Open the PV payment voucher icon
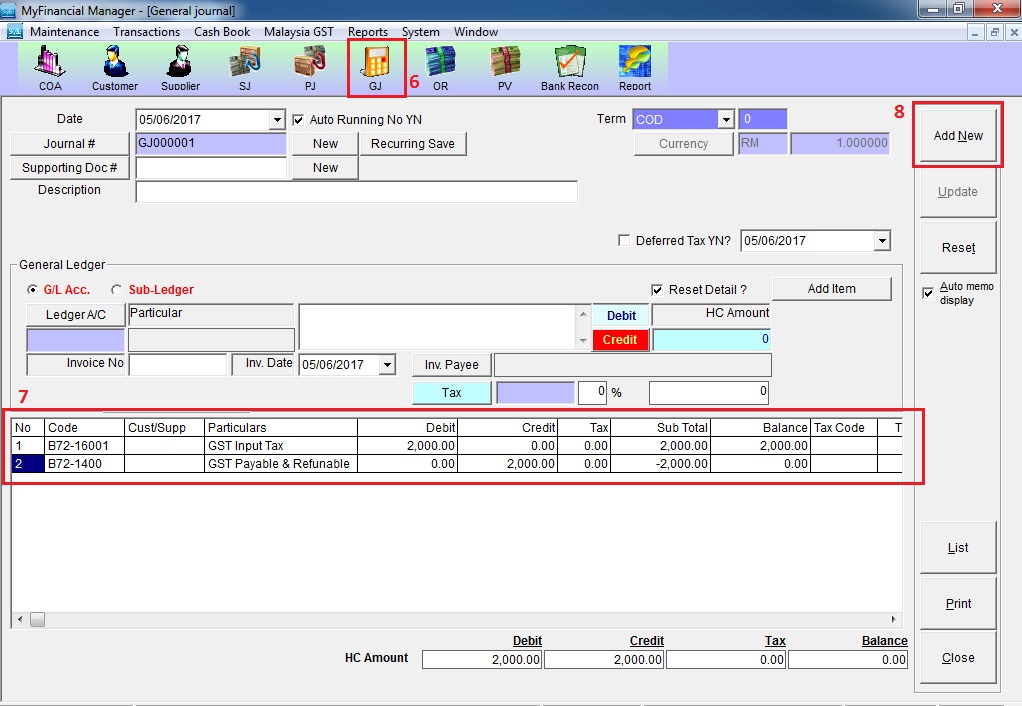The image size is (1022, 706). pos(505,67)
